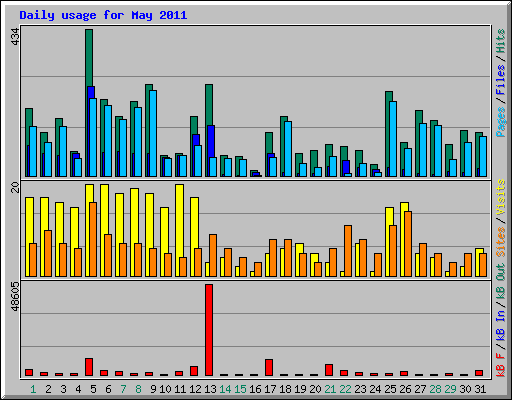512x400 pixels.
Task: Select the red kB bar for day 21
Action: pyautogui.click(x=329, y=370)
